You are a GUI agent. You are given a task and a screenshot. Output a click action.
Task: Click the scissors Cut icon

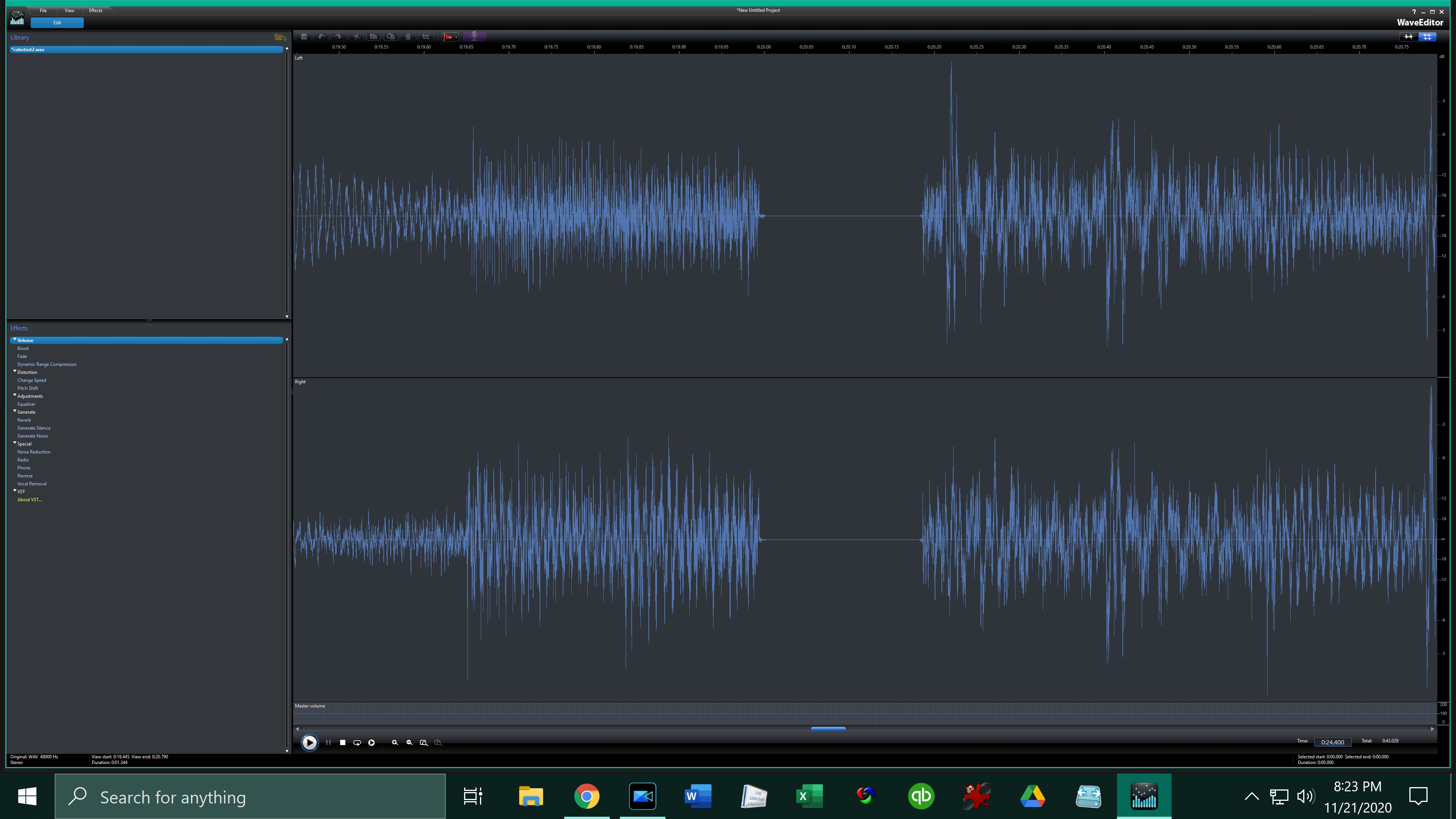point(356,37)
